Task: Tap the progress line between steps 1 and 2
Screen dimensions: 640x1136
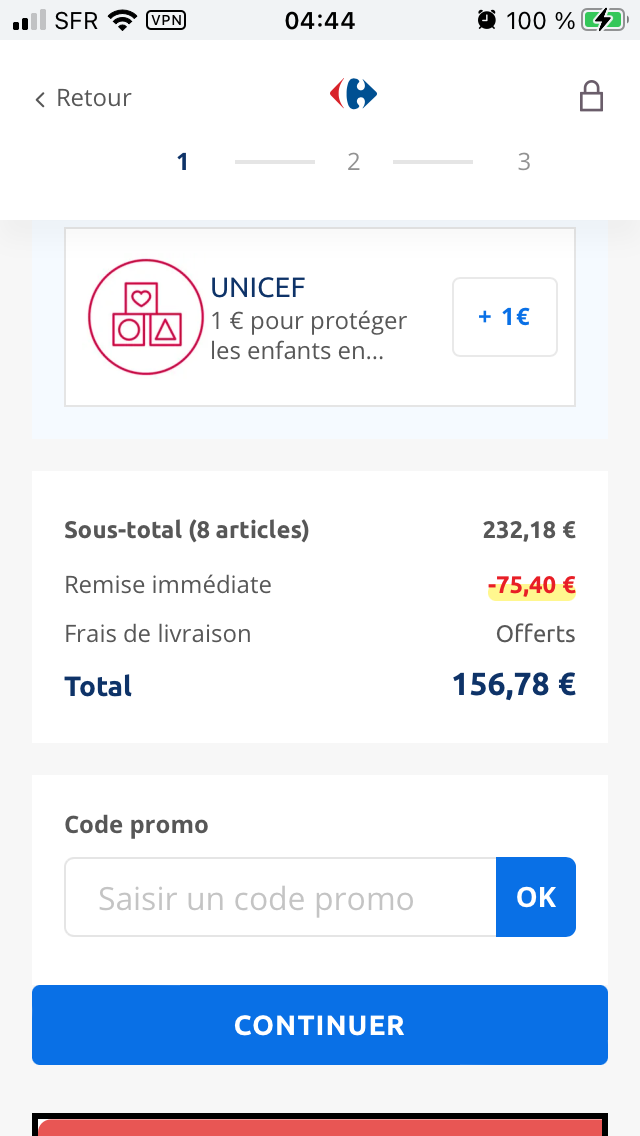Action: tap(275, 162)
